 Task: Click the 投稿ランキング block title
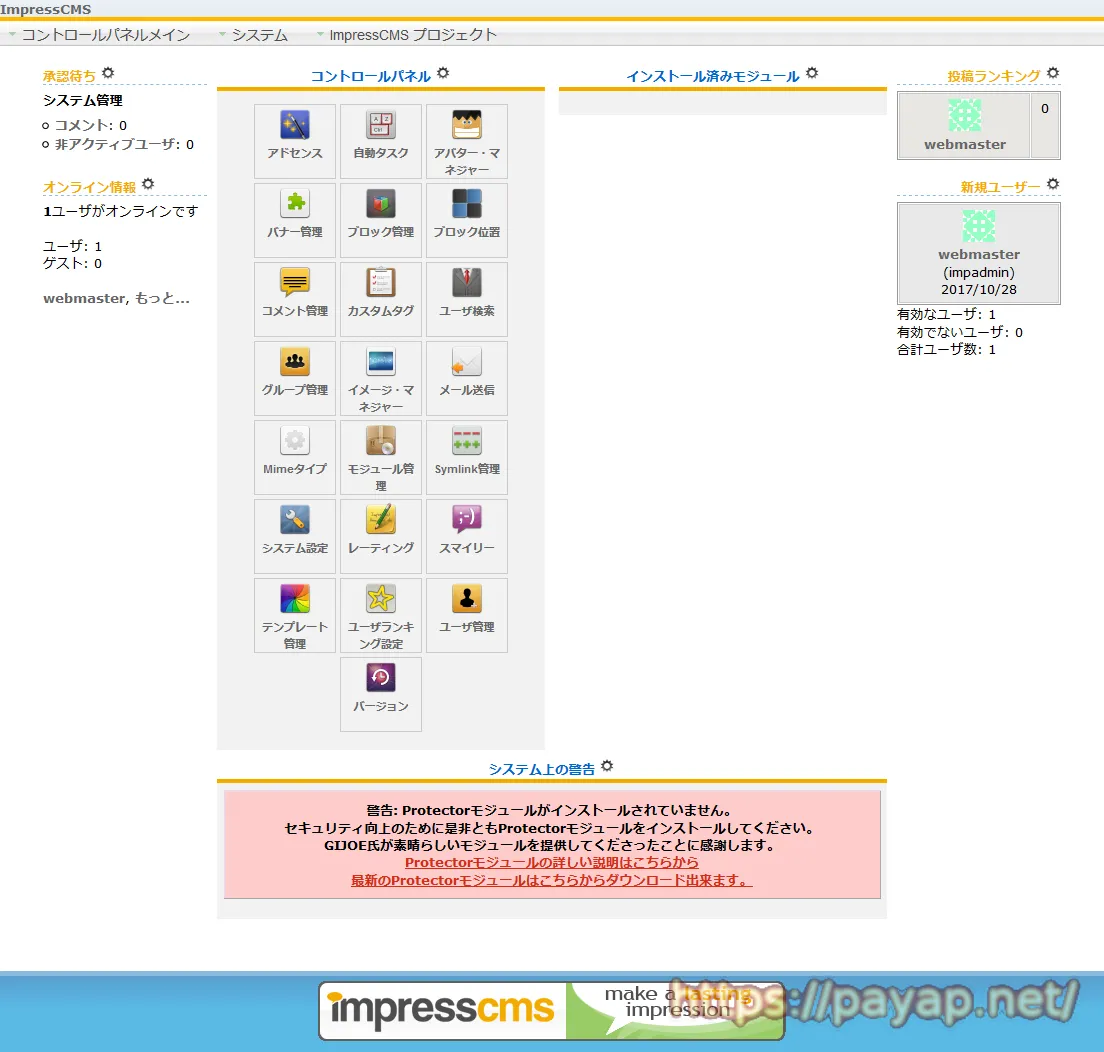coord(993,75)
